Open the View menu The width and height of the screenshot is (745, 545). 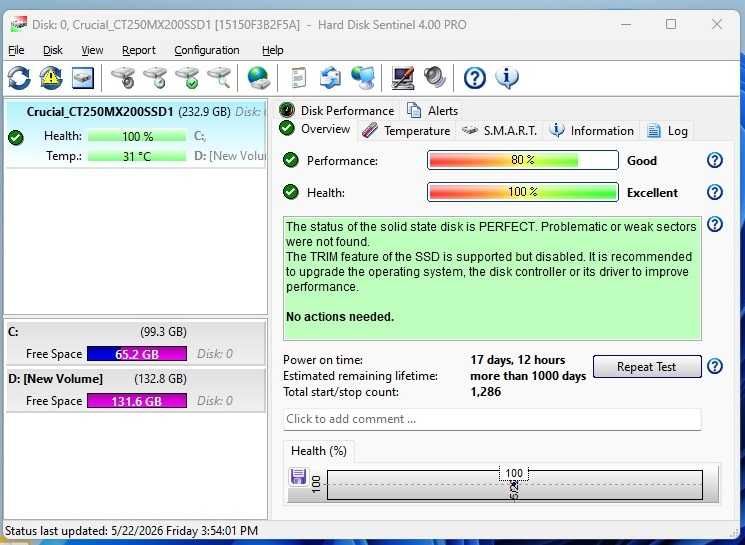tap(92, 50)
